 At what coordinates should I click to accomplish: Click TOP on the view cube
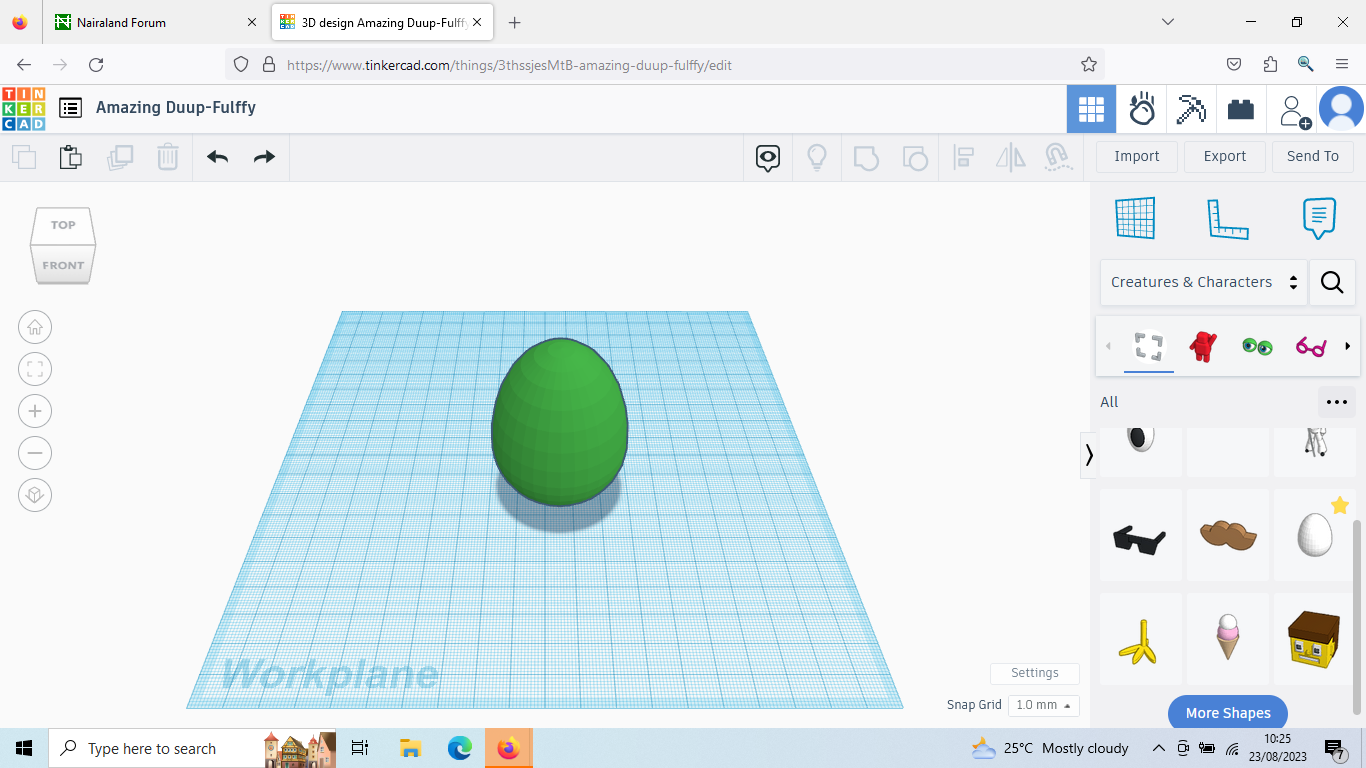[x=62, y=225]
